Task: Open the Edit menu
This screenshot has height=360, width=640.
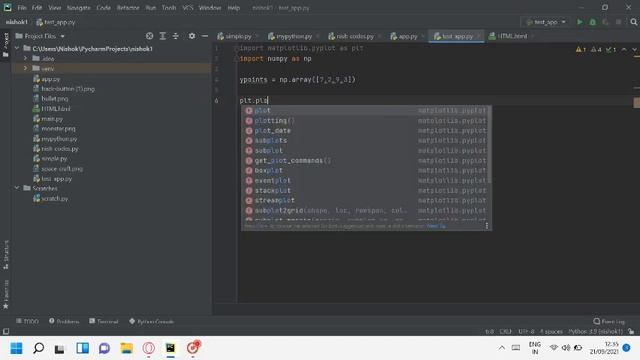Action: coord(37,7)
